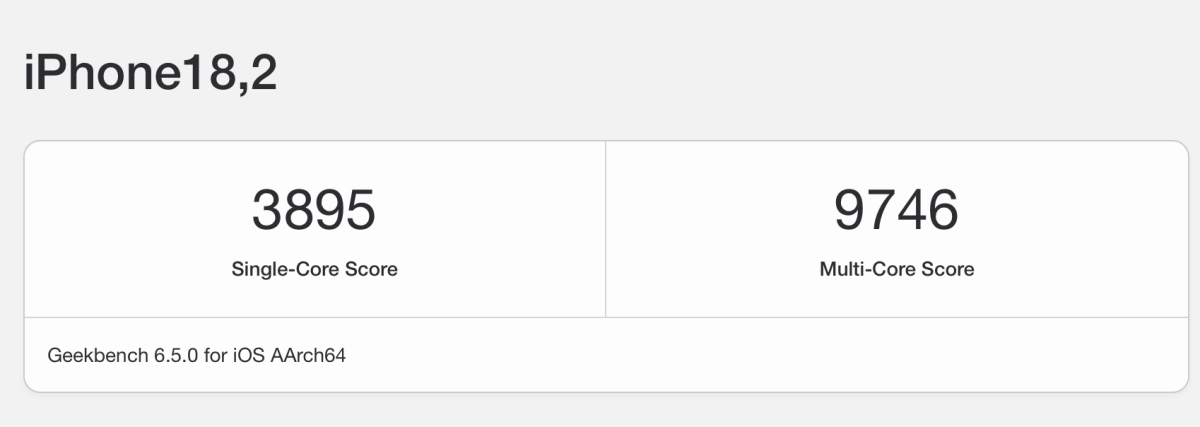Viewport: 1200px width, 427px height.
Task: Click the word Score in Single-Core Score
Action: (375, 269)
